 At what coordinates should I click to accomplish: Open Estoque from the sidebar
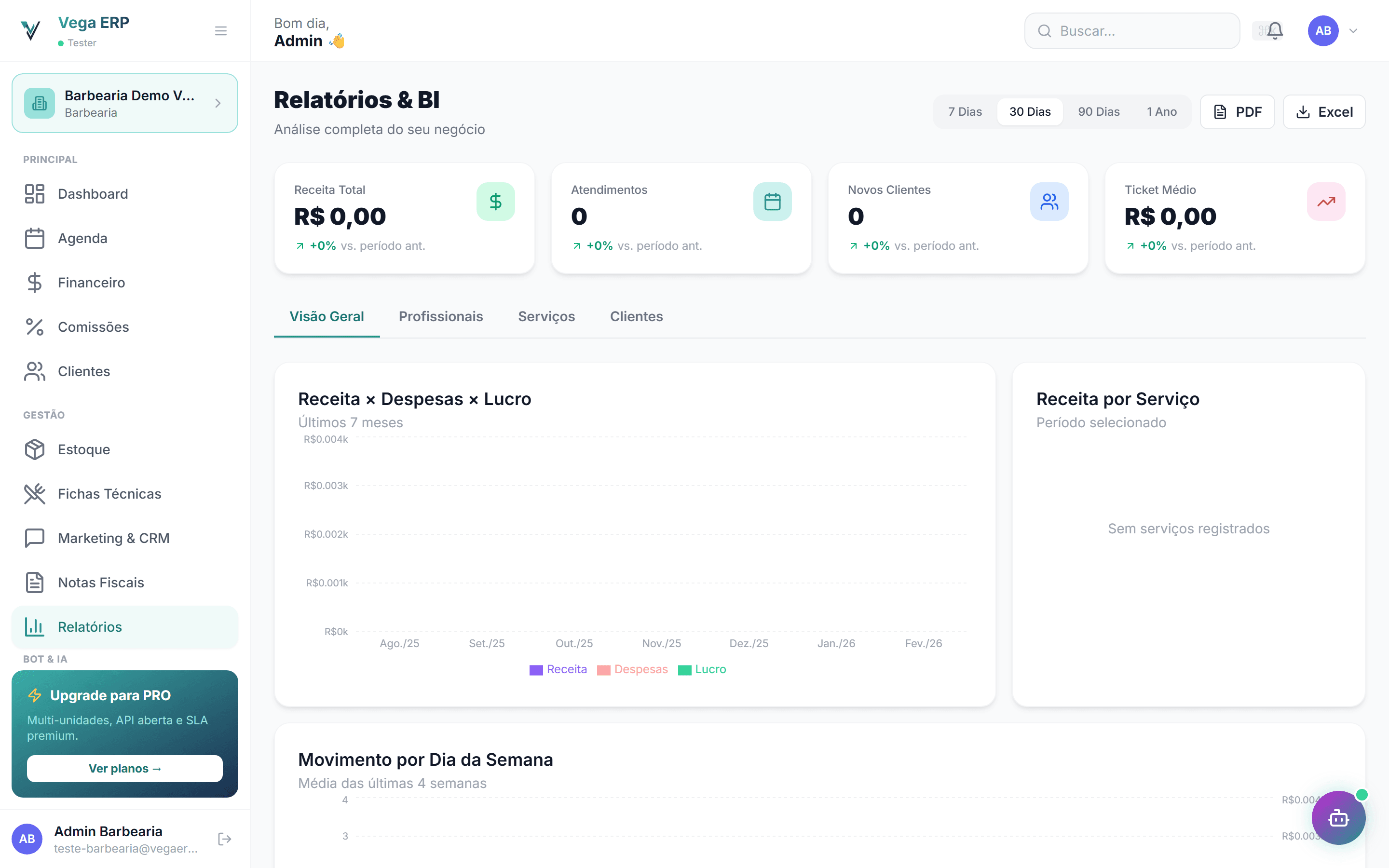(x=84, y=449)
